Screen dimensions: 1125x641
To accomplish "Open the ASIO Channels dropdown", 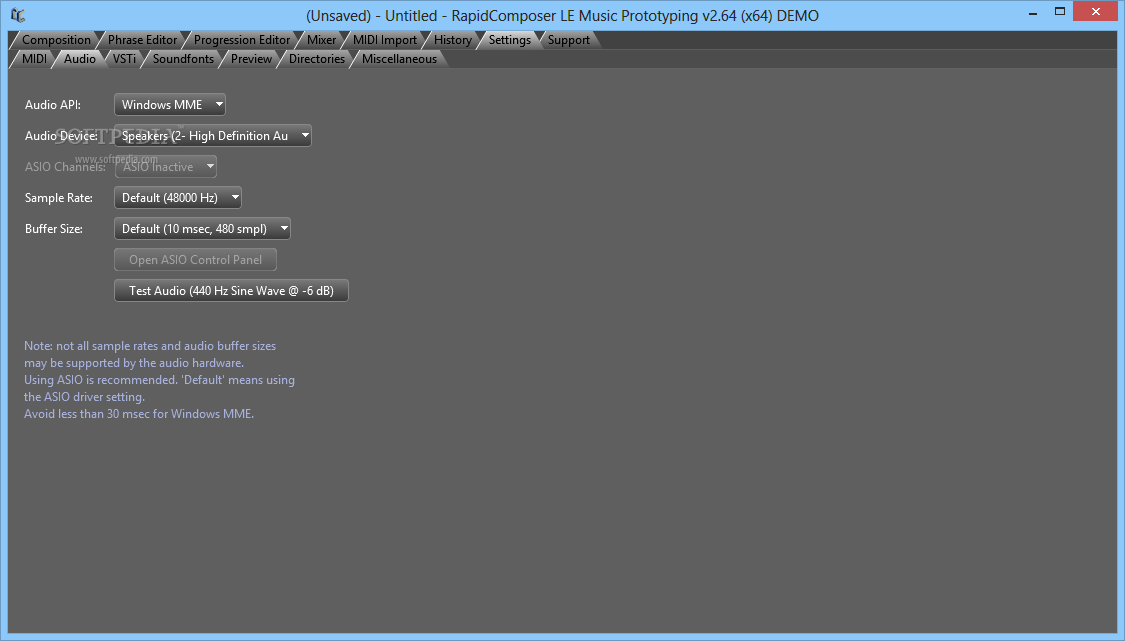I will point(166,167).
